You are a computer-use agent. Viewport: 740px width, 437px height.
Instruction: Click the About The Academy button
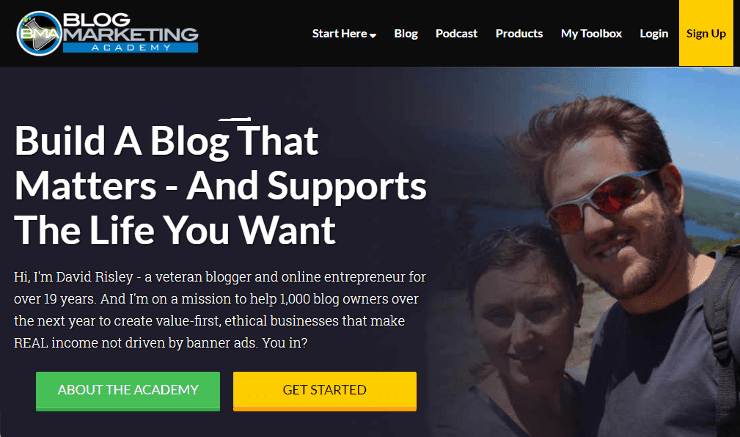128,391
